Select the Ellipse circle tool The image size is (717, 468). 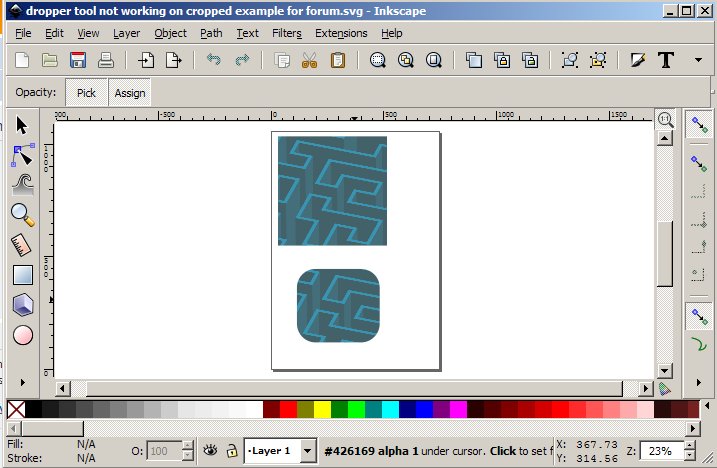[22, 335]
